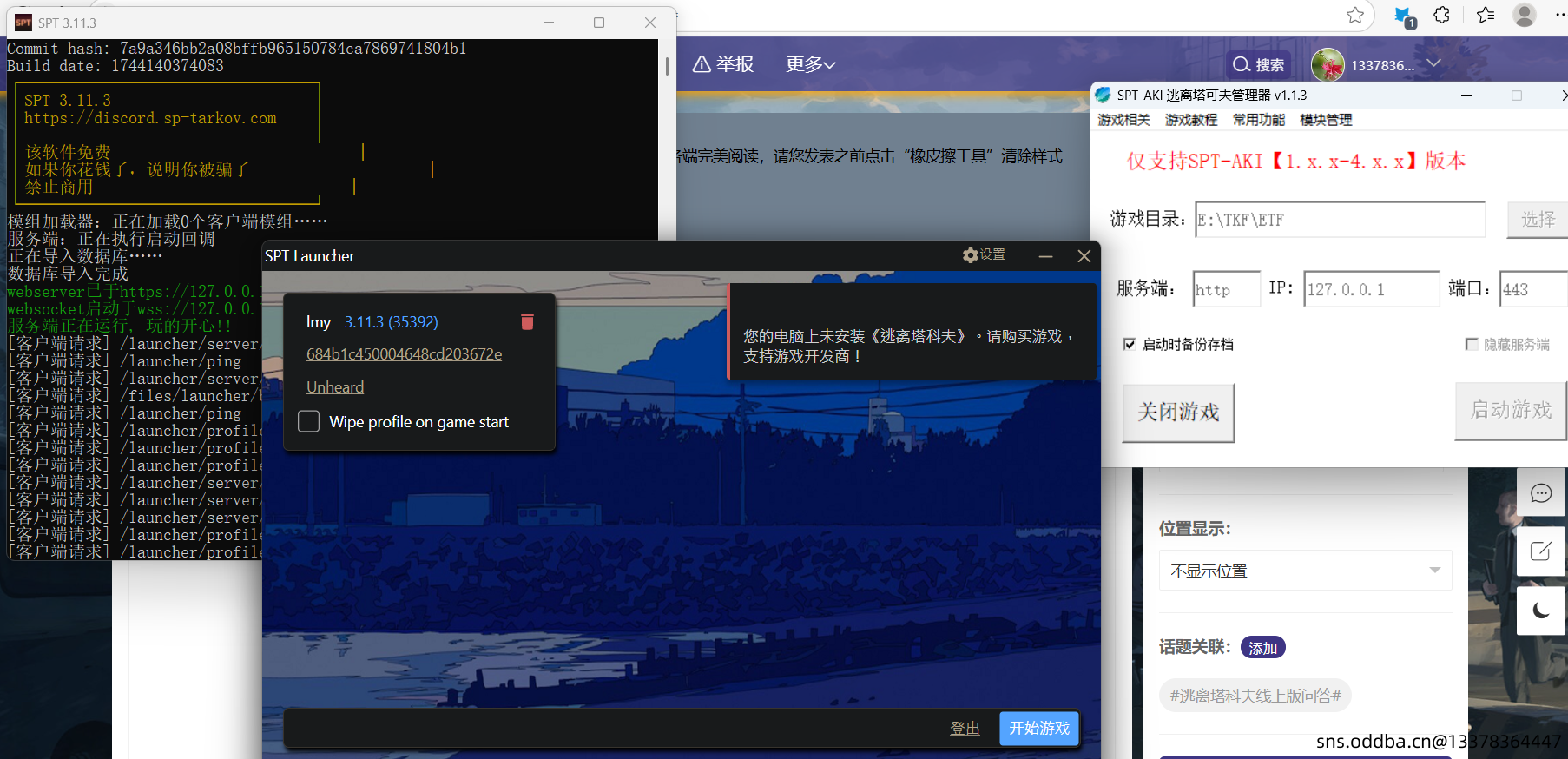This screenshot has height=759, width=1568.
Task: Open the 不显示位置 location dropdown
Action: point(1305,571)
